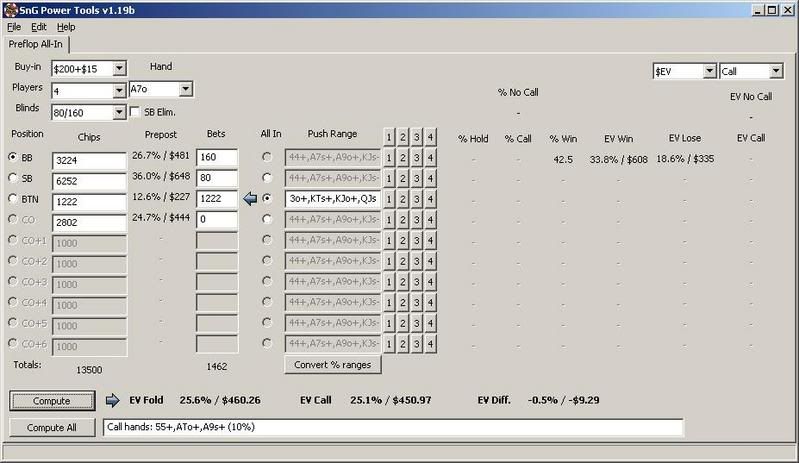
Task: Select the BTN All In radio button
Action: pyautogui.click(x=267, y=199)
